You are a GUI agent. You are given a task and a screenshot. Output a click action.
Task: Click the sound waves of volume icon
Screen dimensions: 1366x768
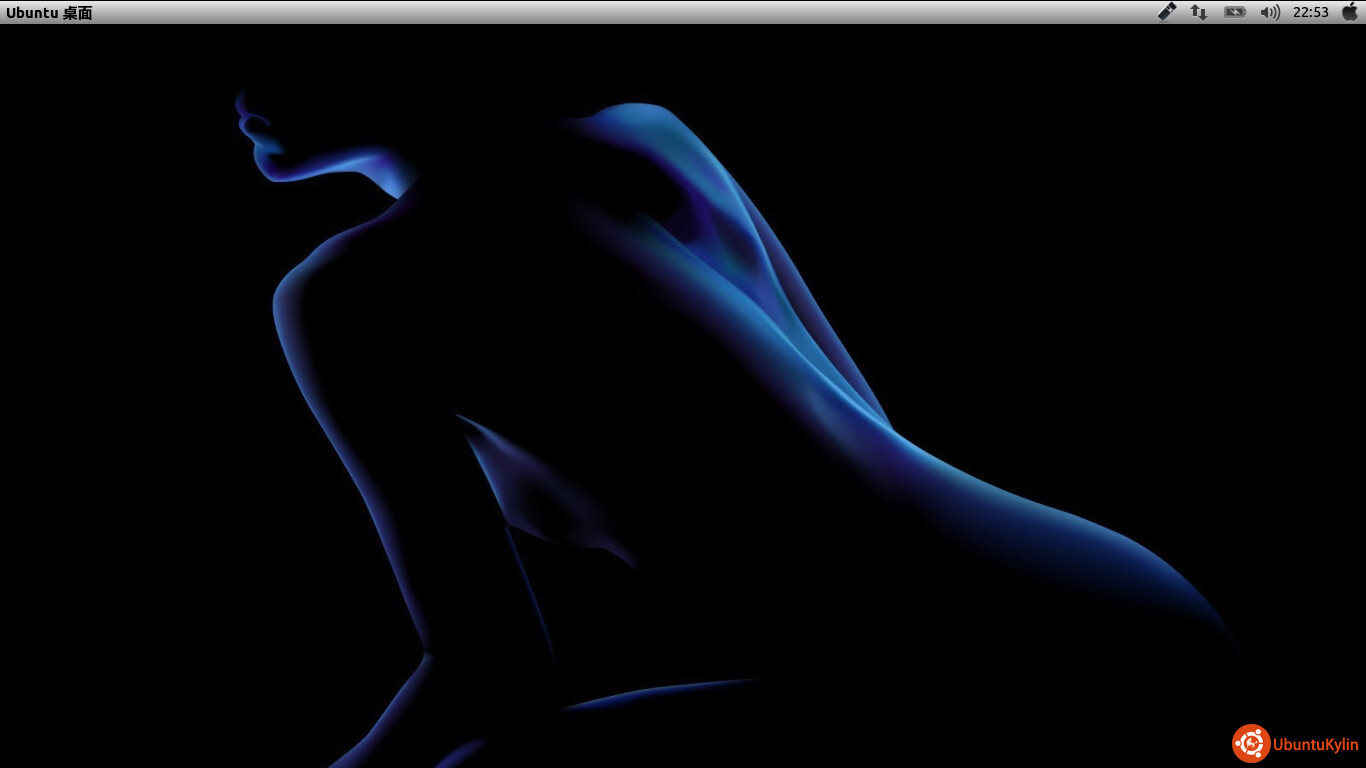(x=1275, y=12)
